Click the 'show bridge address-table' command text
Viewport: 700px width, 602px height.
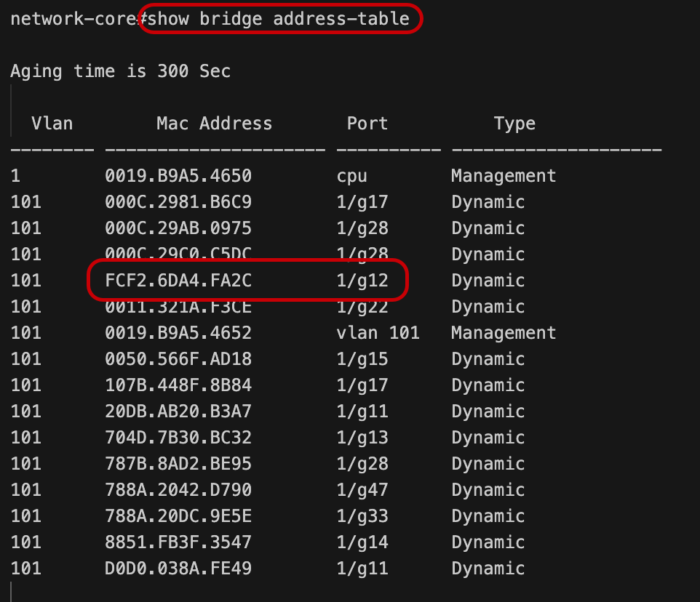click(x=279, y=19)
